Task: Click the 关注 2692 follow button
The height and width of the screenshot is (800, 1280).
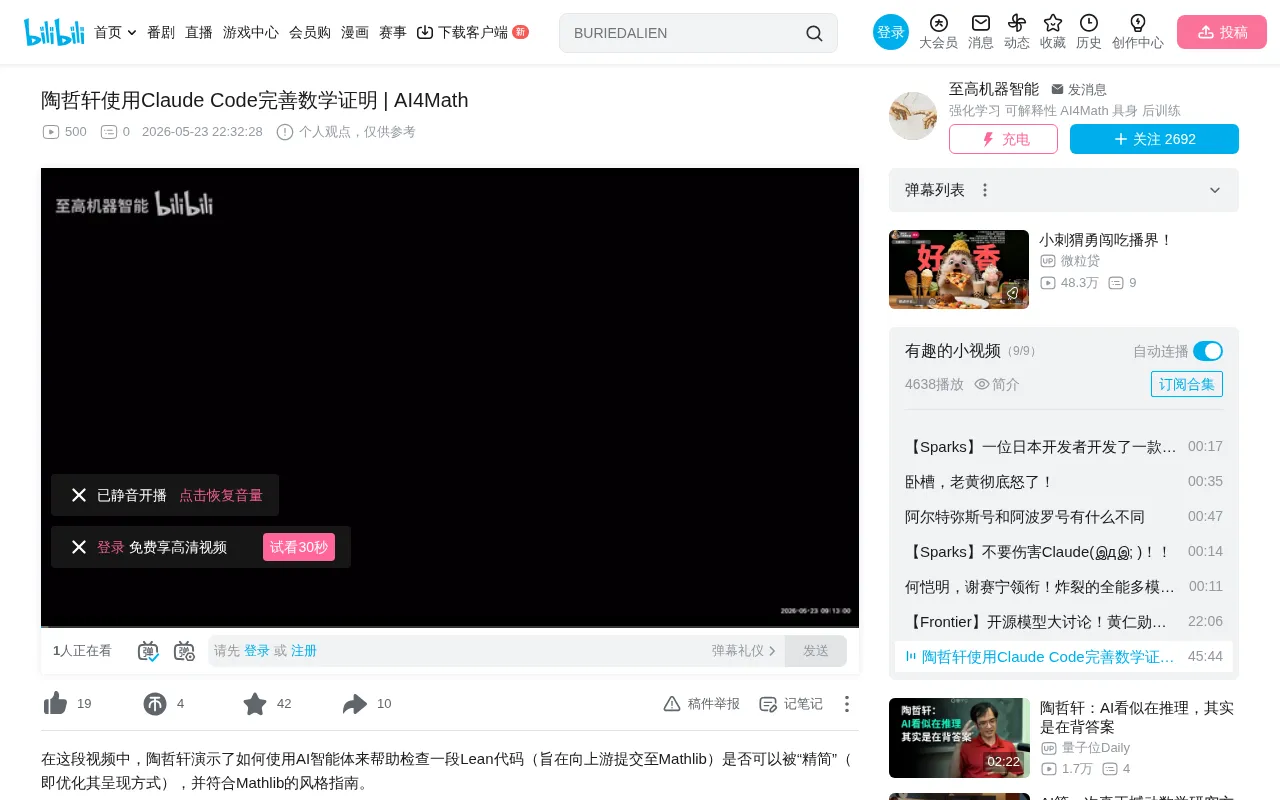Action: 1154,139
